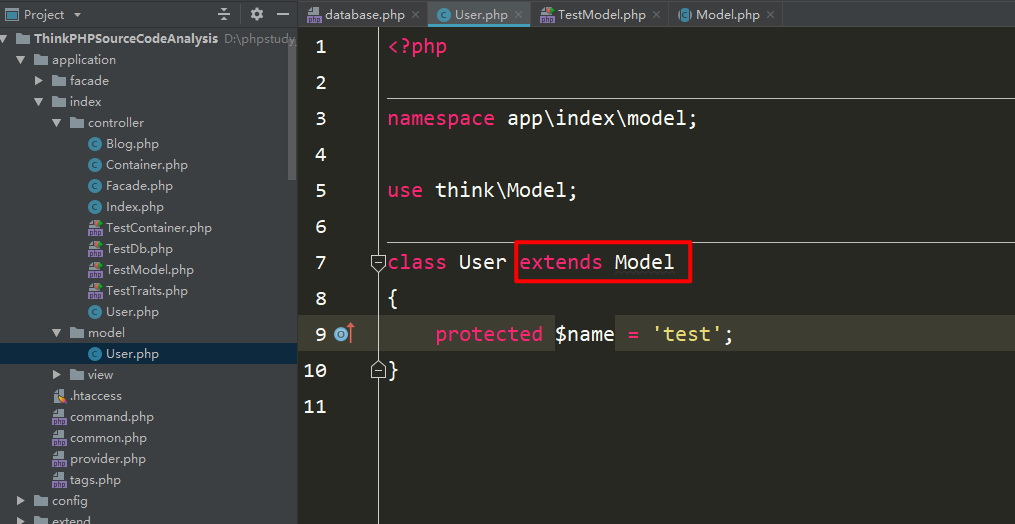Image resolution: width=1015 pixels, height=524 pixels.
Task: Close the TestModel.php tab
Action: pyautogui.click(x=656, y=15)
